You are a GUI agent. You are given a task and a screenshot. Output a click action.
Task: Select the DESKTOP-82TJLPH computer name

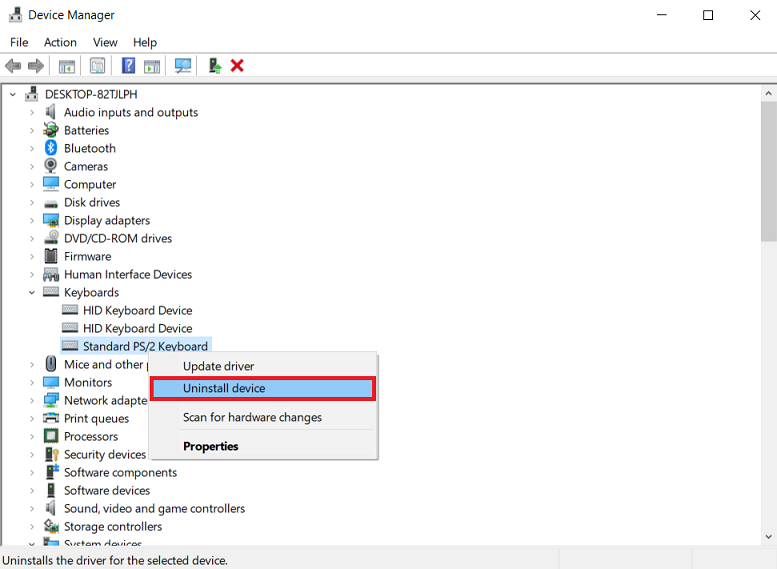(x=91, y=94)
